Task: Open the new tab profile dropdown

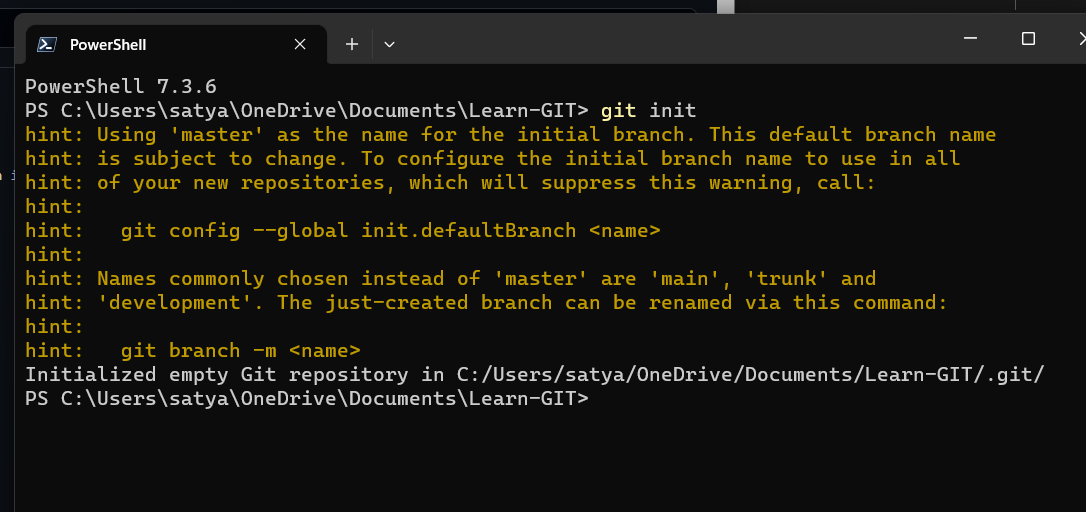Action: click(x=389, y=44)
